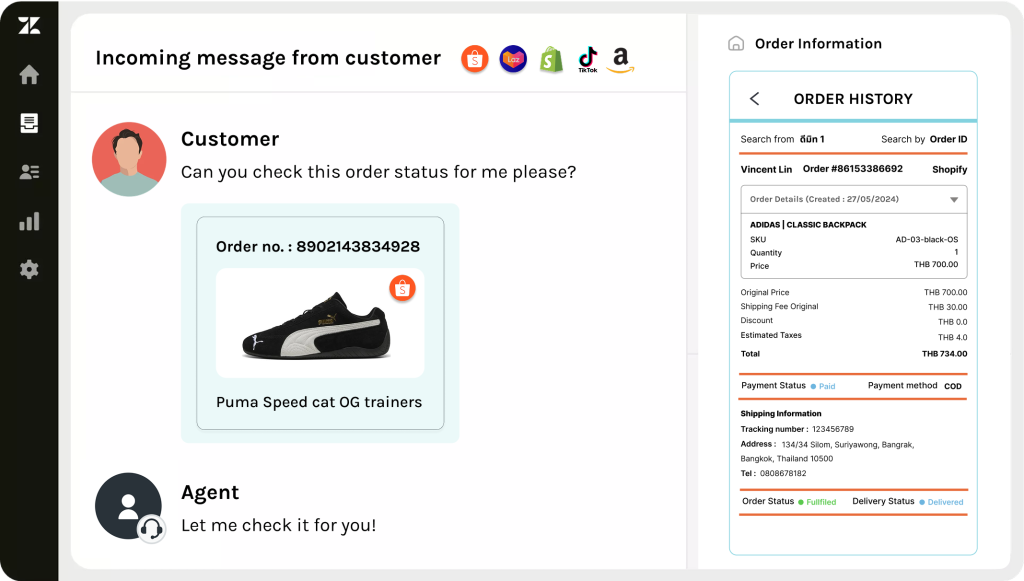Click the Delivered delivery status
This screenshot has width=1024, height=581.
click(946, 502)
